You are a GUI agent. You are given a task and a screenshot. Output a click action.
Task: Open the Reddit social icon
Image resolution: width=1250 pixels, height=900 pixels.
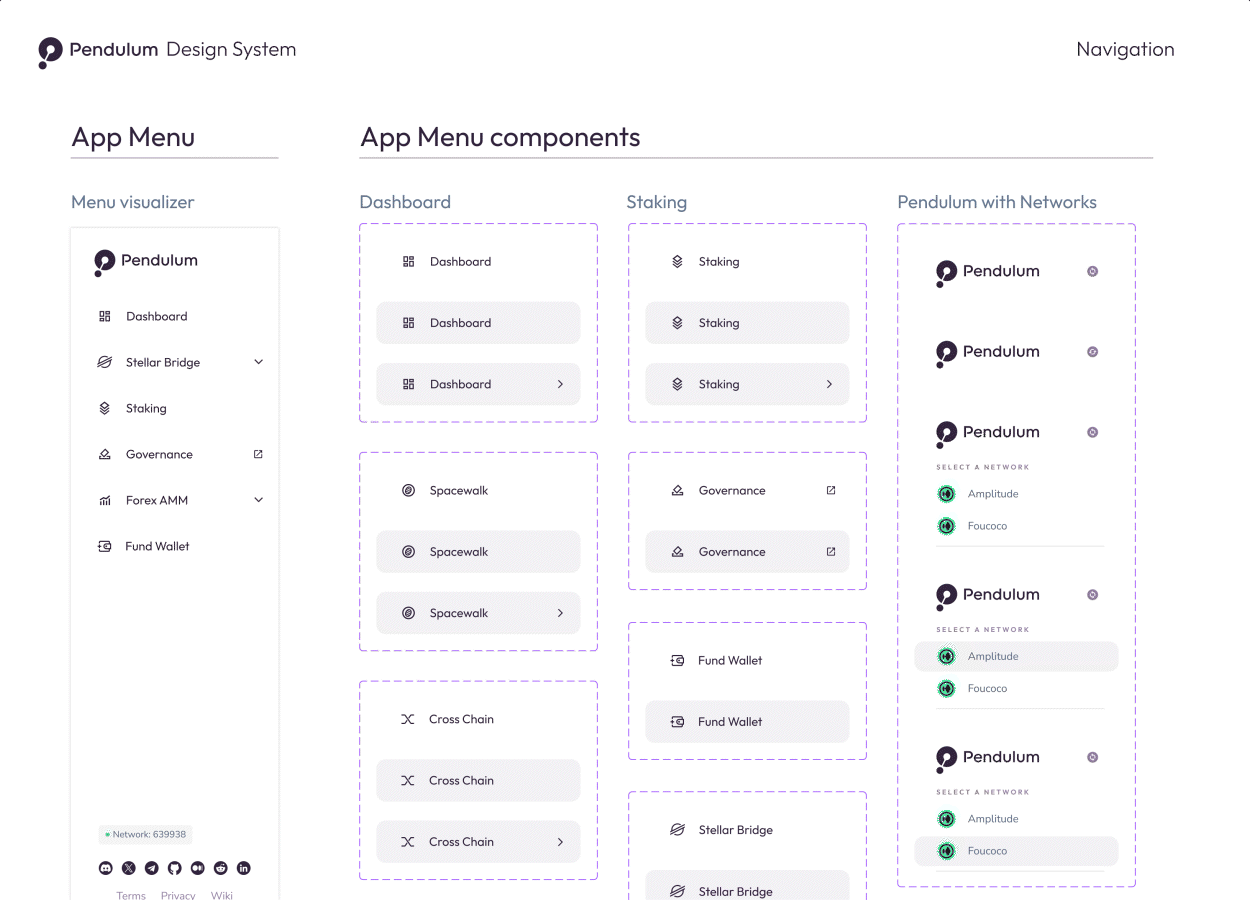[221, 868]
